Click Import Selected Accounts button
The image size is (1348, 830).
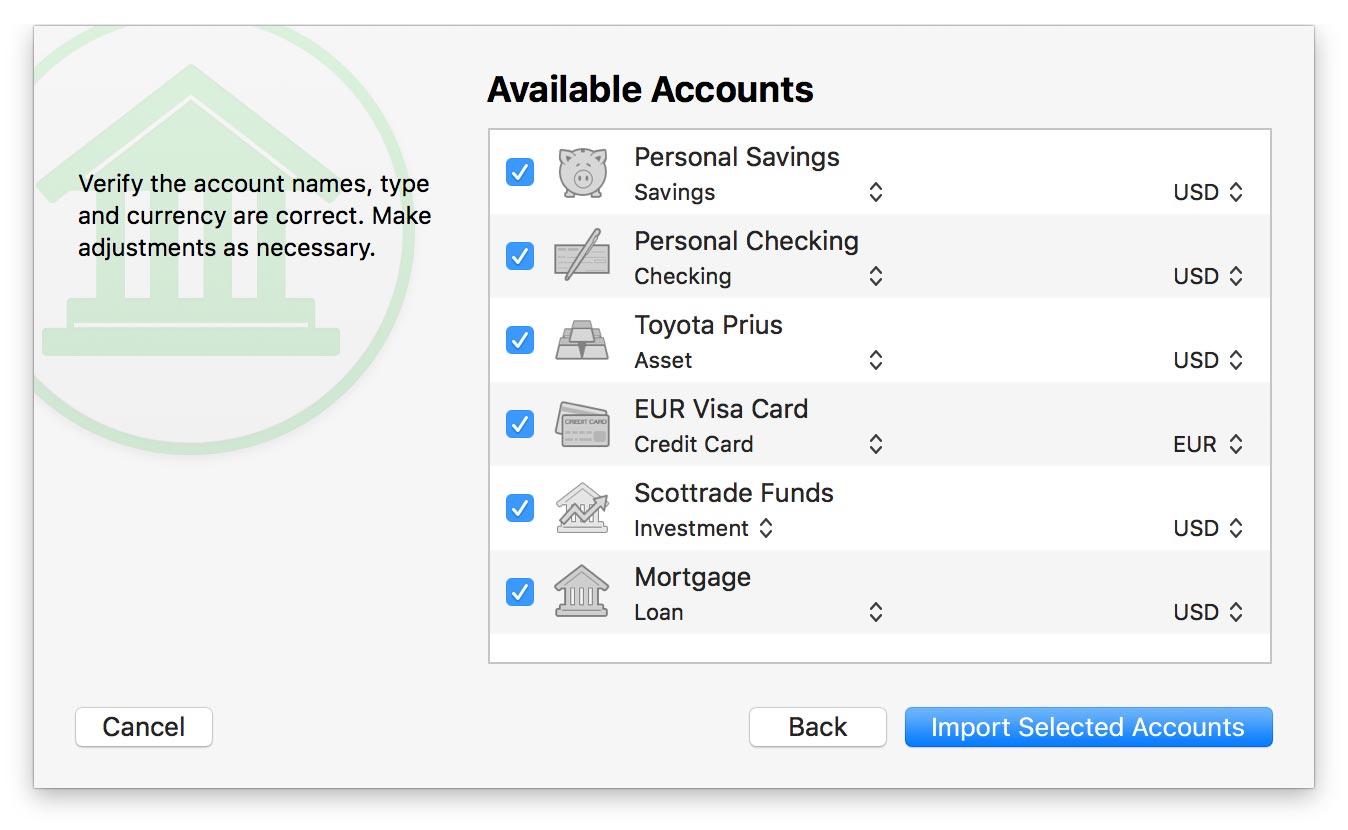point(1088,727)
